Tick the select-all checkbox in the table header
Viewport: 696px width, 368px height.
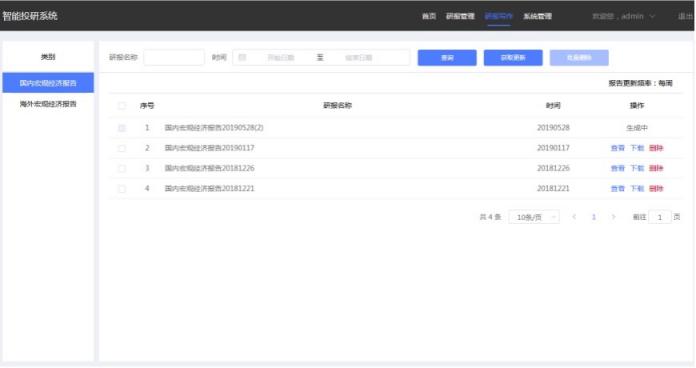click(x=122, y=106)
